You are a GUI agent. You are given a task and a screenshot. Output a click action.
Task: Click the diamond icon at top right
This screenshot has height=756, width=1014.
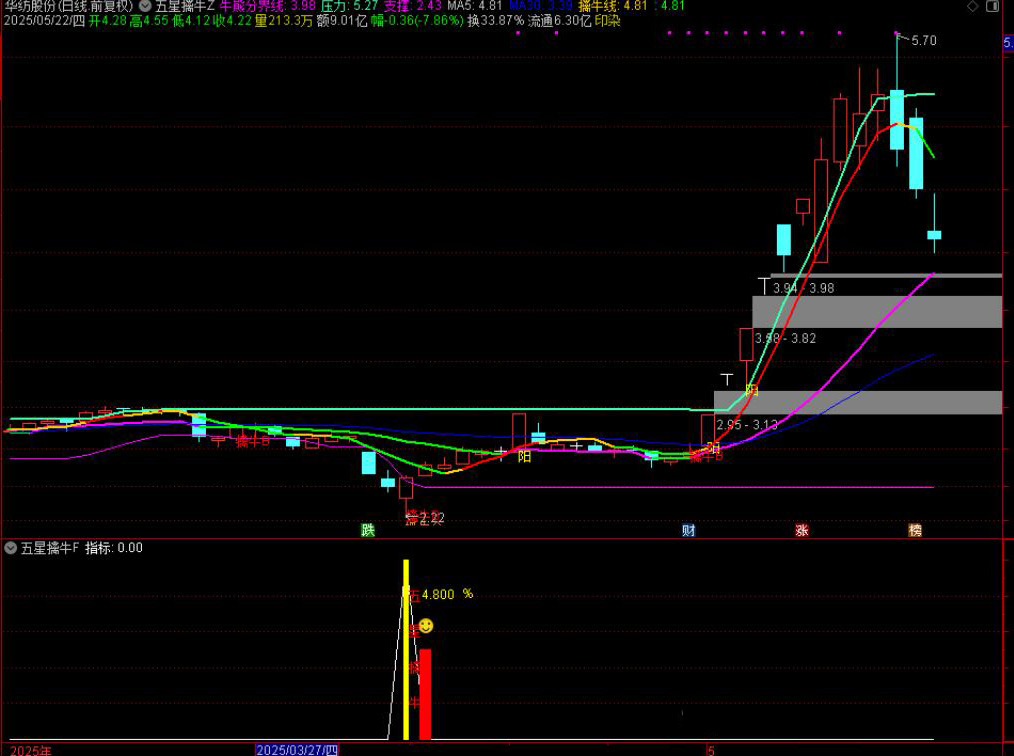[x=973, y=6]
